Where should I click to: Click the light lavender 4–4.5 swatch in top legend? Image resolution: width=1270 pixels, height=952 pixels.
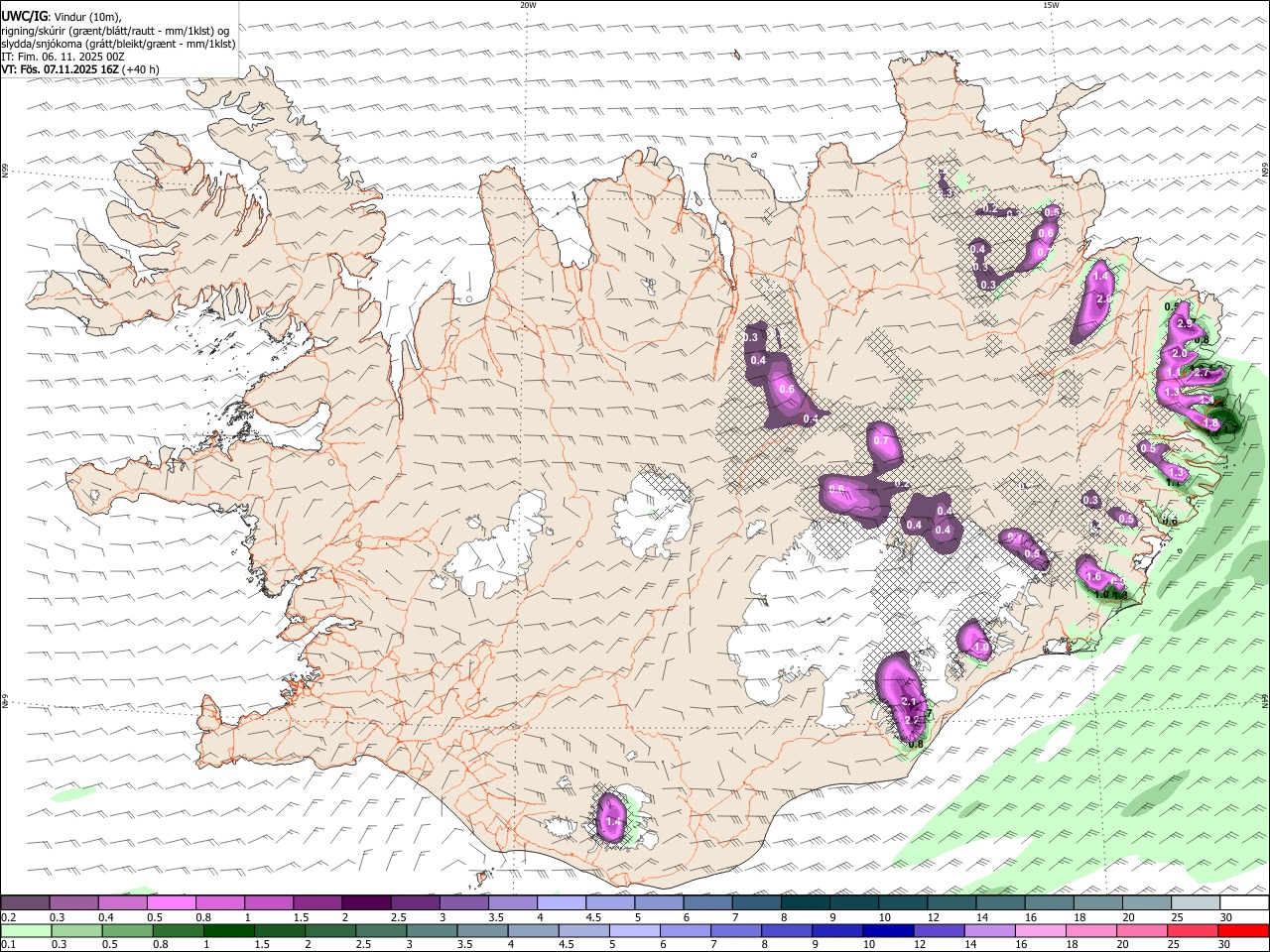pos(561,903)
